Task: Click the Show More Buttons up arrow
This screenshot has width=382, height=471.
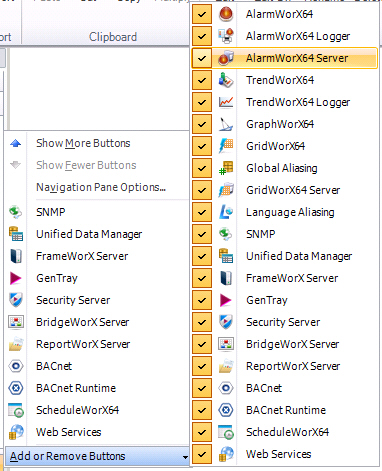Action: click(16, 143)
